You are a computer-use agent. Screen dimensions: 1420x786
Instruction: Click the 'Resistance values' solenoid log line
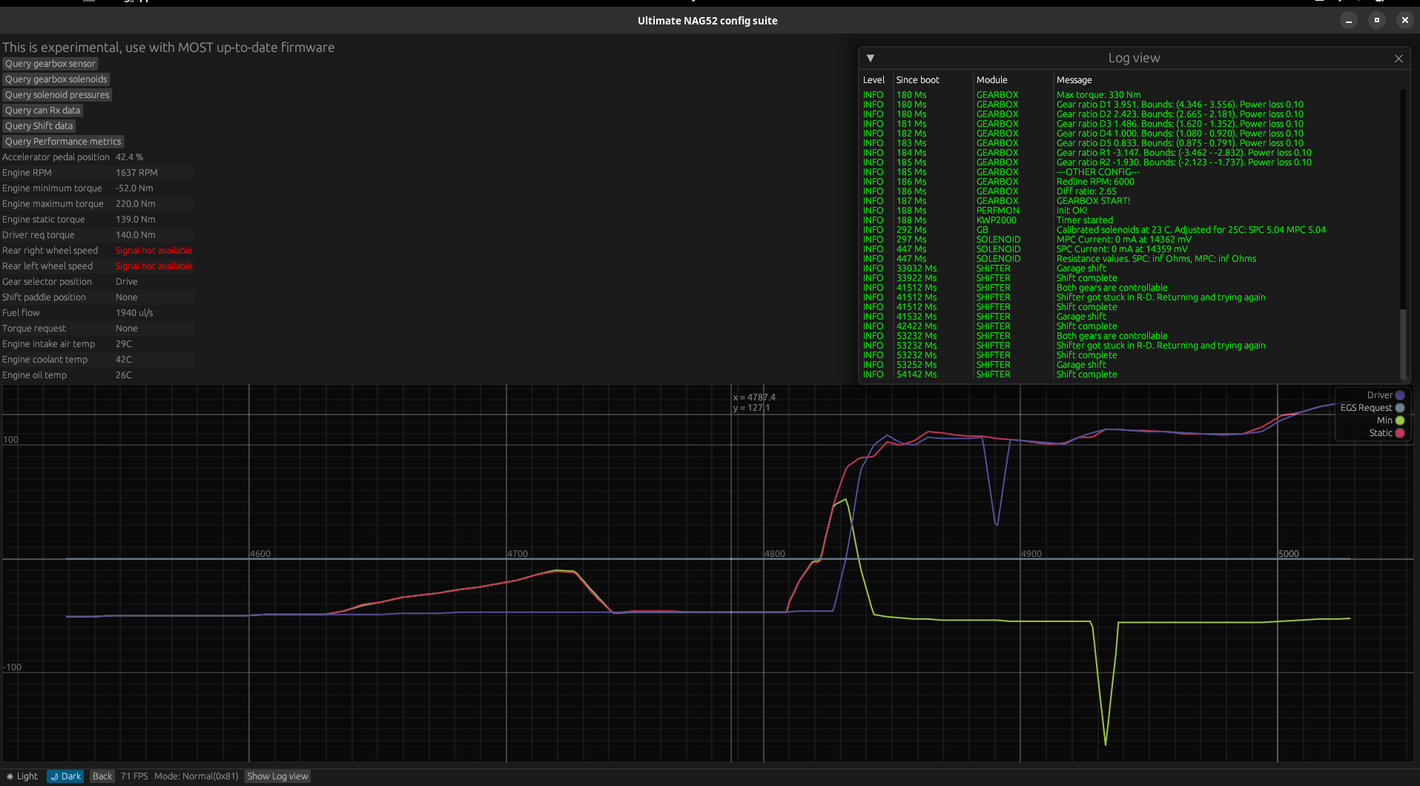(1156, 259)
